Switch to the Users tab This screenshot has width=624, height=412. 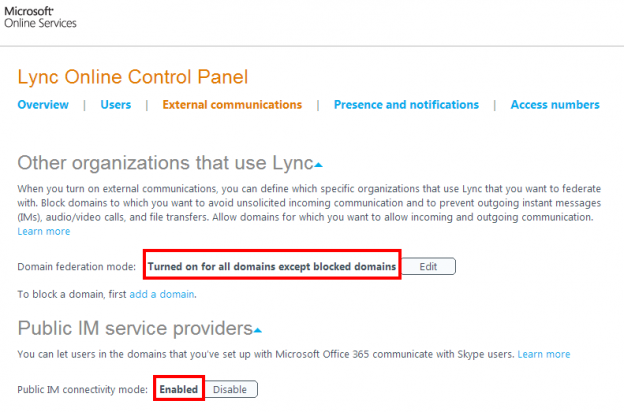[x=115, y=105]
